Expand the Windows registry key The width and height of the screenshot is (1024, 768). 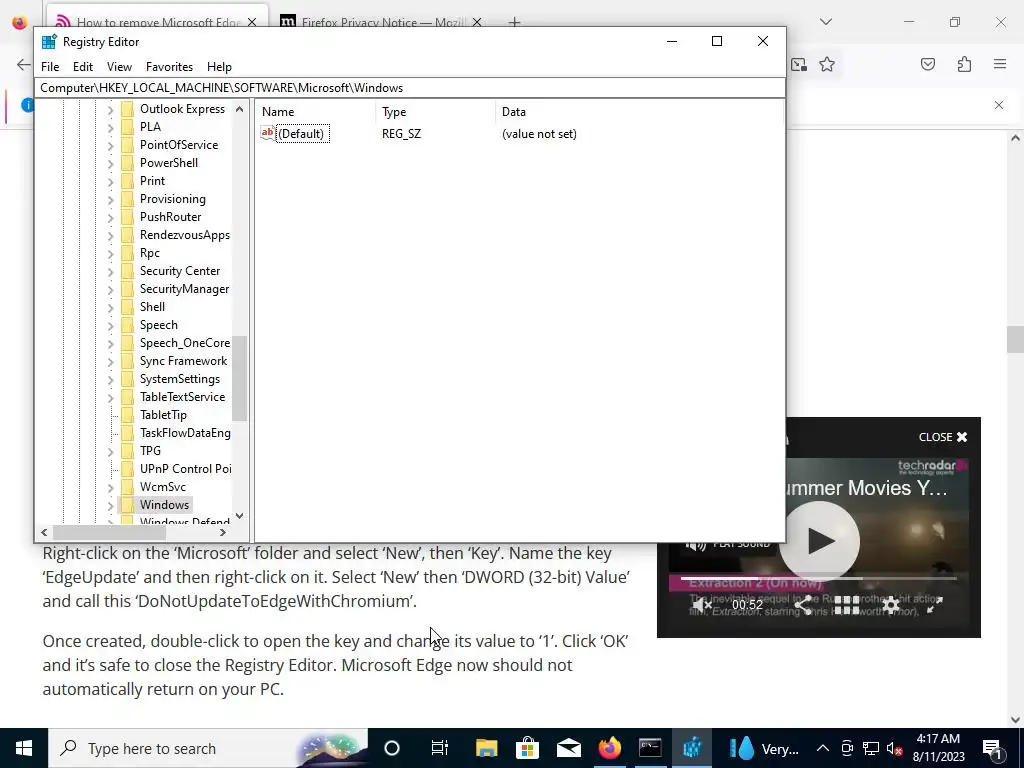click(110, 505)
